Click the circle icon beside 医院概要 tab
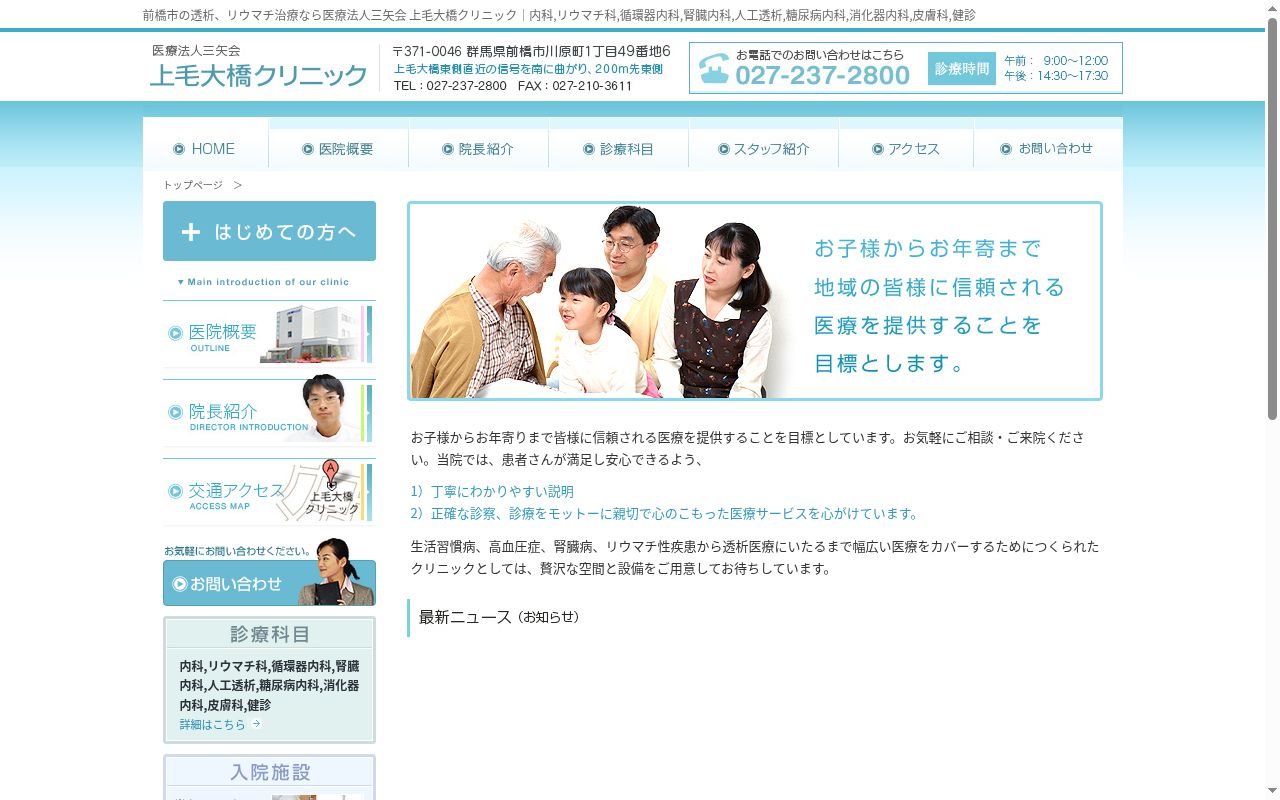 (308, 149)
